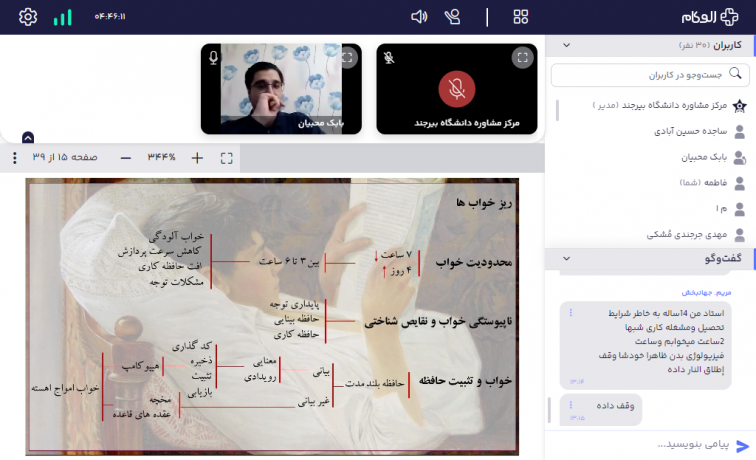Click avatar icon next to فاطمه
This screenshot has height=460, width=756.
pyautogui.click(x=739, y=183)
